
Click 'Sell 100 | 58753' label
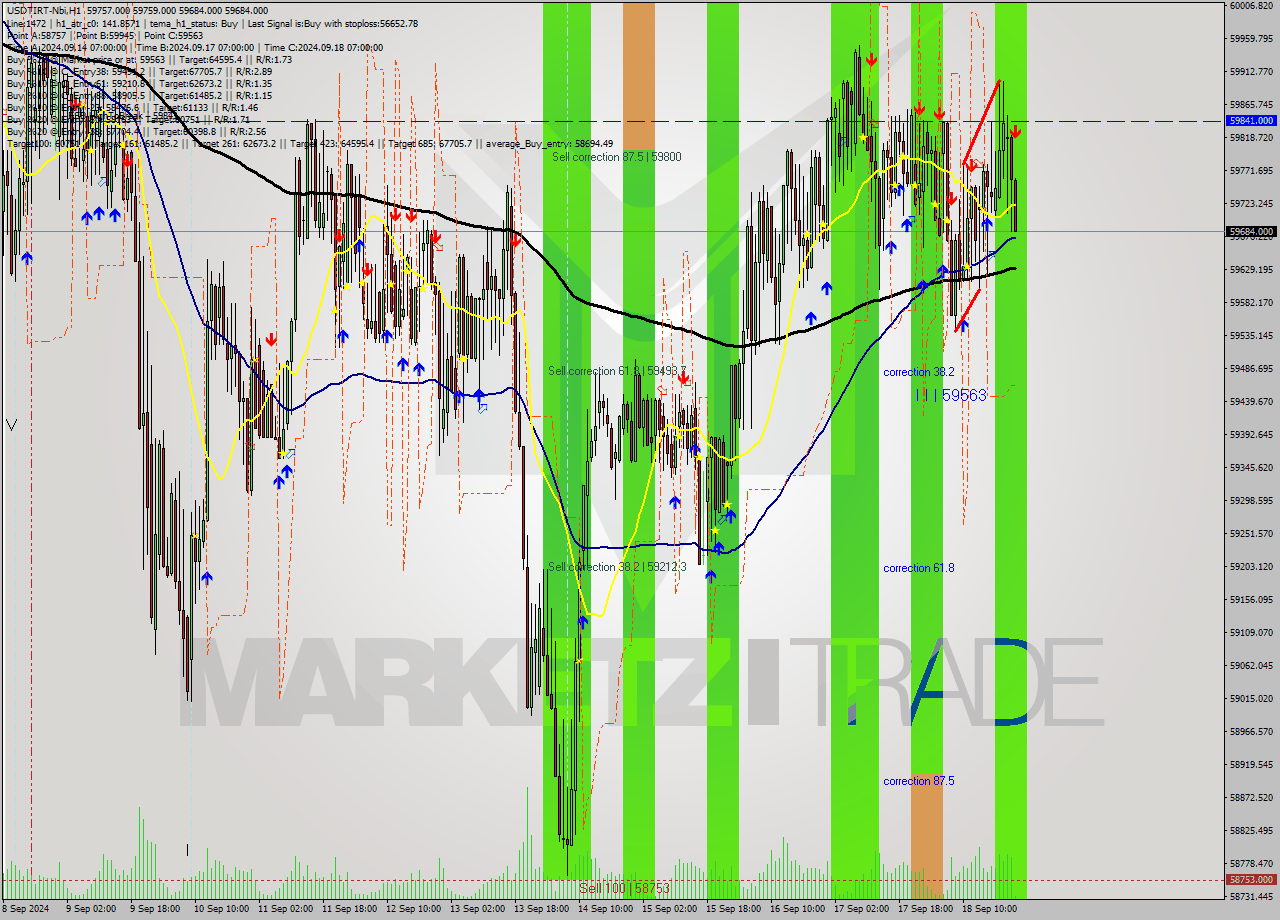(624, 888)
